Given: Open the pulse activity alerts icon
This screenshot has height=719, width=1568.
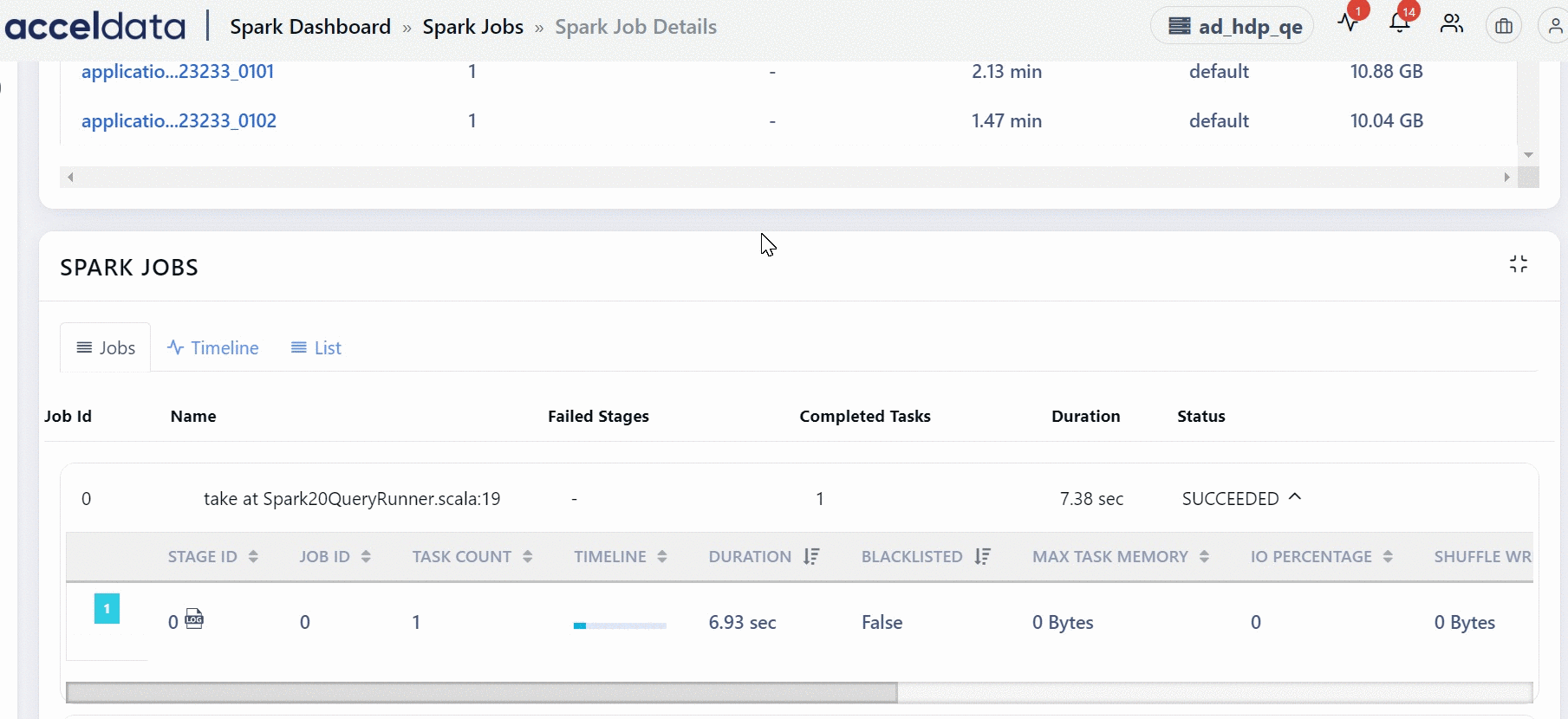Looking at the screenshot, I should click(1349, 23).
